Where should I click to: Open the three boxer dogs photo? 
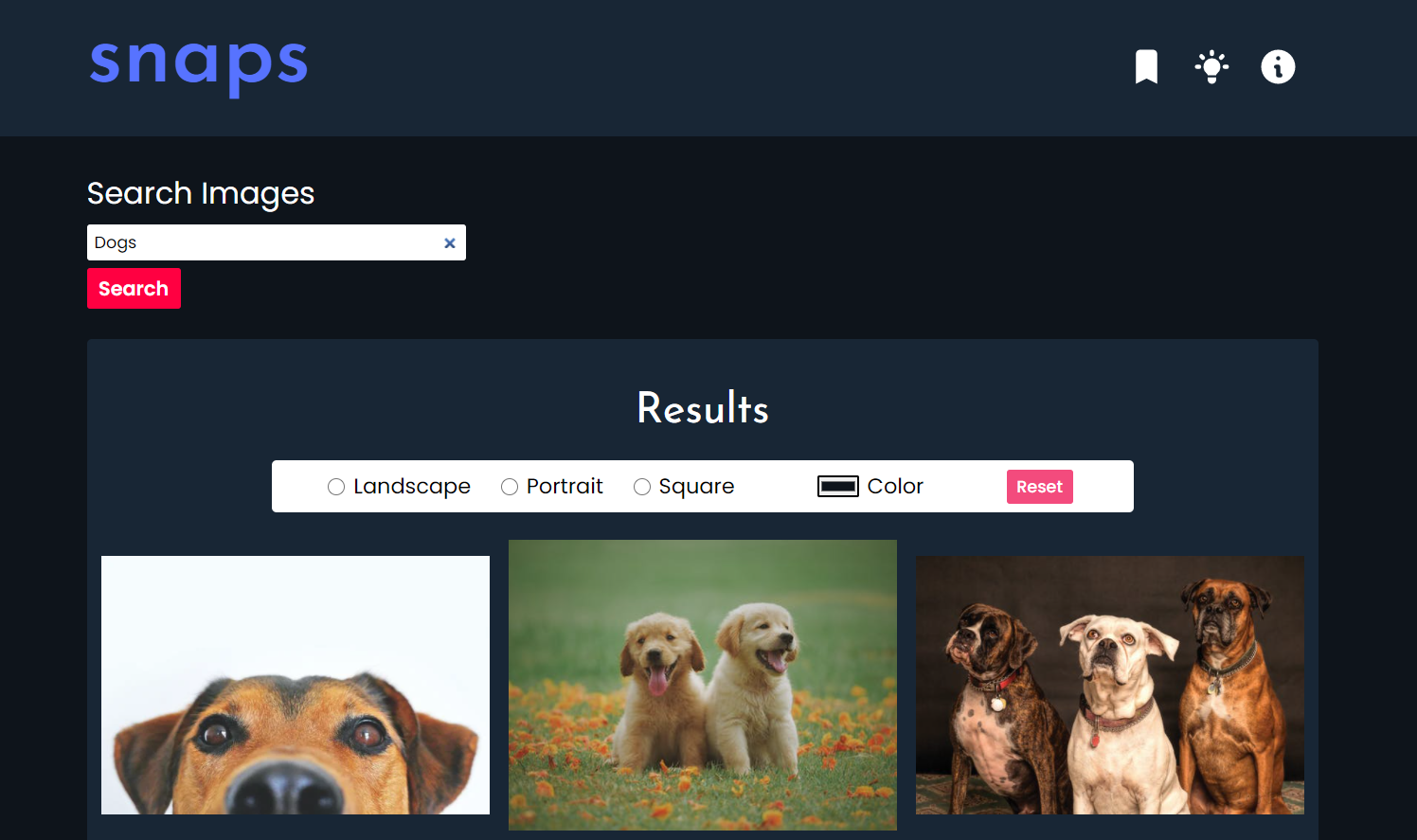[1110, 685]
